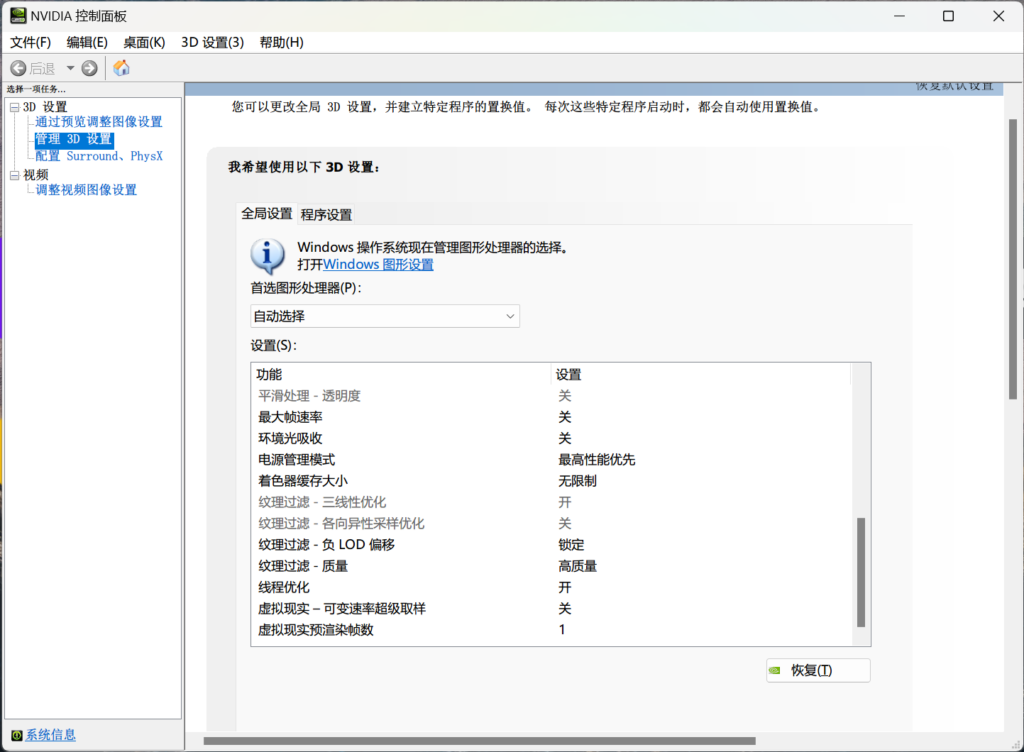Collapse the 3D 设置 tree node

[14, 107]
